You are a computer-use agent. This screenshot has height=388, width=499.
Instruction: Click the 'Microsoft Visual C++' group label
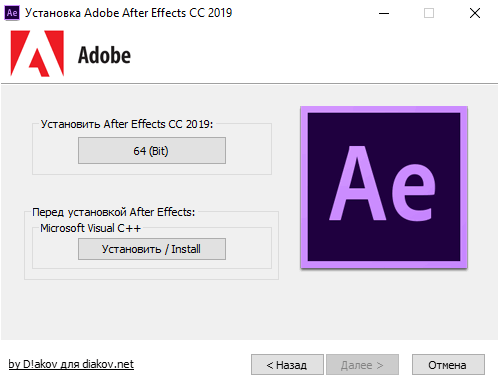pos(90,228)
